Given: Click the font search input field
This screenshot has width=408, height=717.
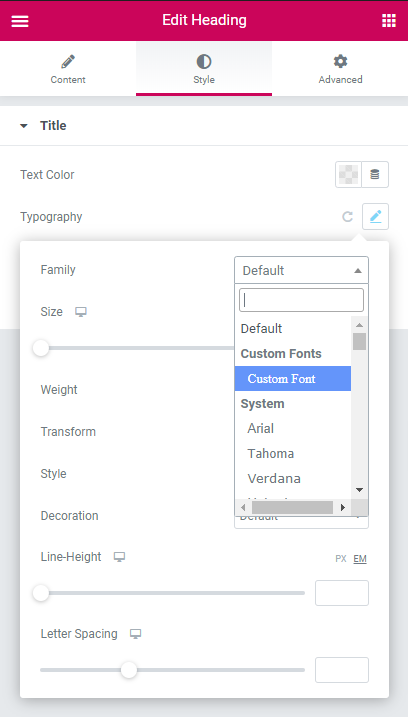Looking at the screenshot, I should (x=301, y=300).
